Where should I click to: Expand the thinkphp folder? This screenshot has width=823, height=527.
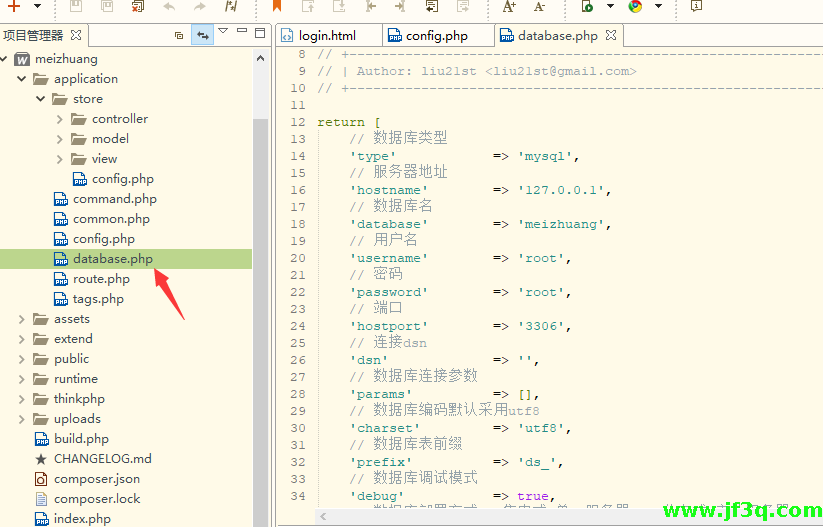point(22,399)
